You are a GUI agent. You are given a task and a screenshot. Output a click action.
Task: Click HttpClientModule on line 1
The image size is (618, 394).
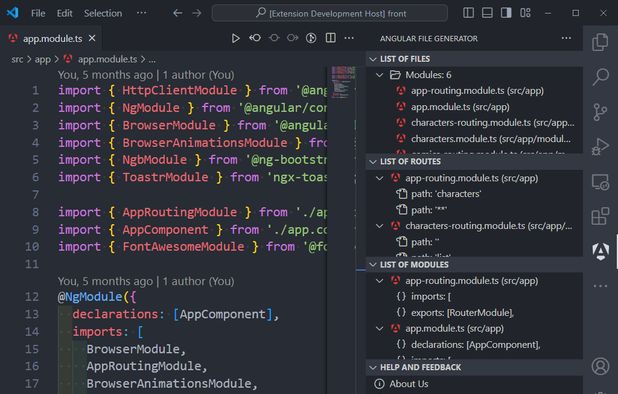tap(179, 90)
